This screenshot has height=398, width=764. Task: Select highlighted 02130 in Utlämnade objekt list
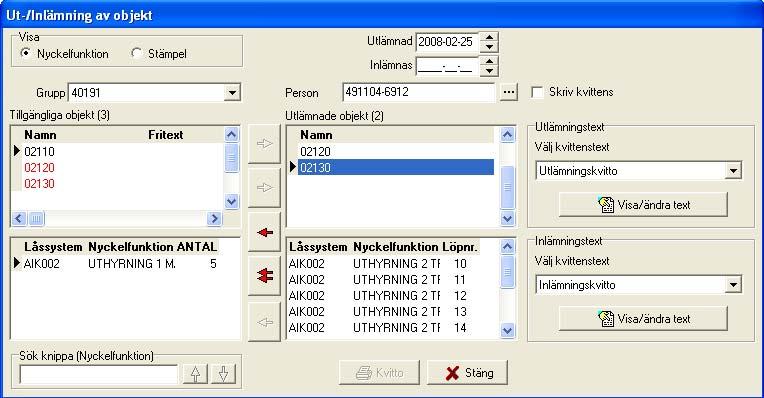pos(396,168)
